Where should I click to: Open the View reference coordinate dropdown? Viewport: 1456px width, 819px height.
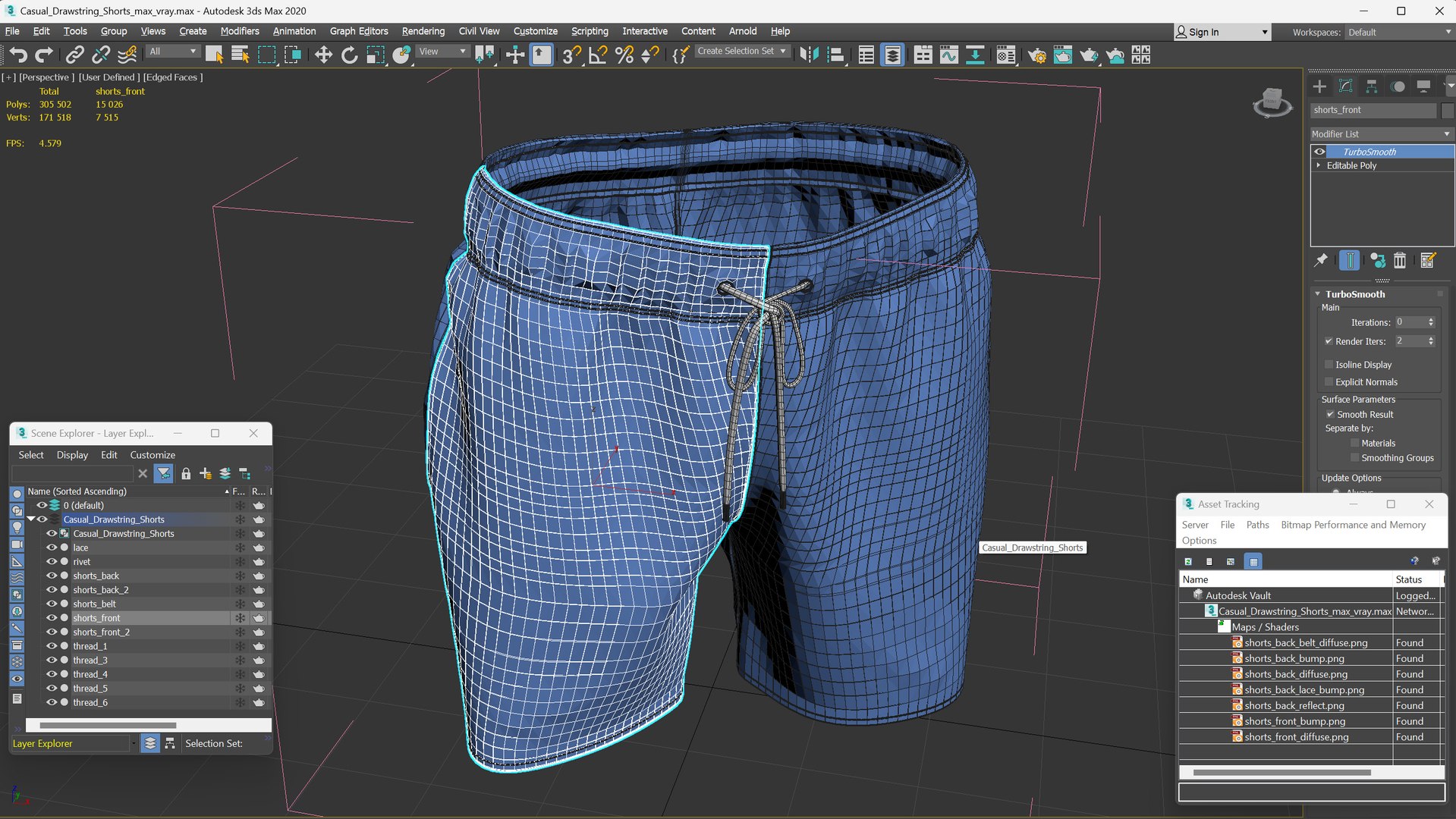[x=442, y=52]
